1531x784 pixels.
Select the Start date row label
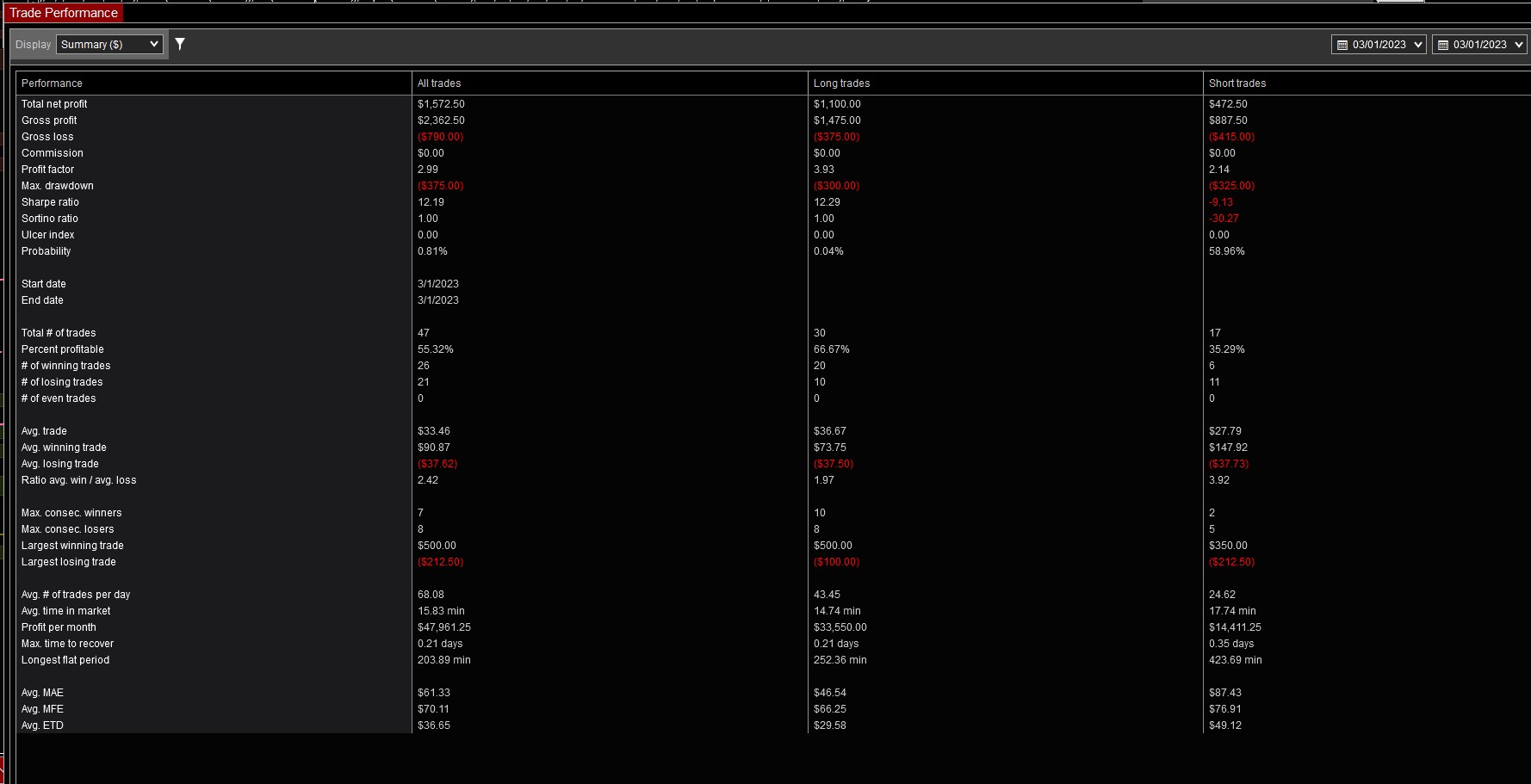pos(44,284)
